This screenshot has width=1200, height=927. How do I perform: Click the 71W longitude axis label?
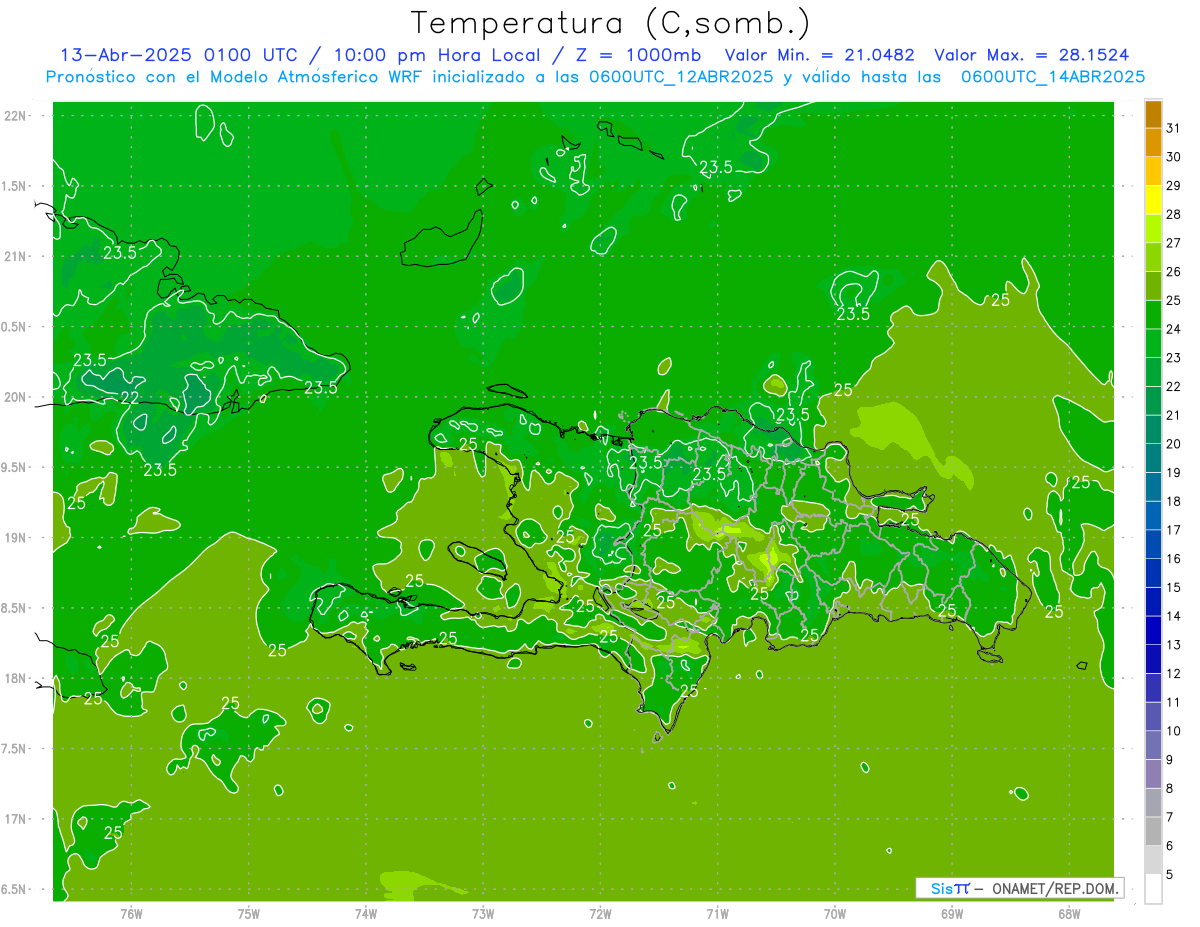tap(717, 913)
